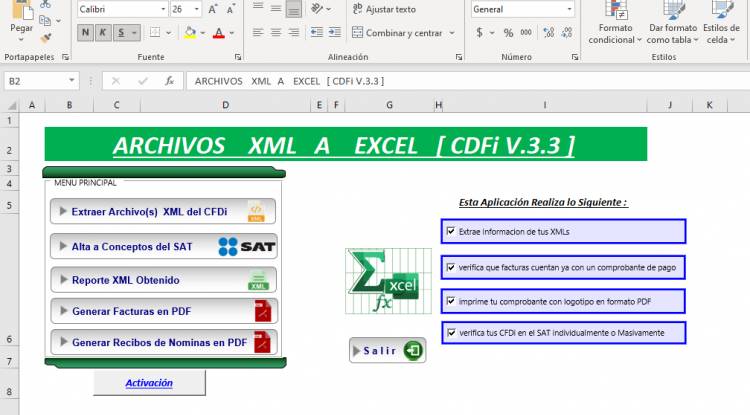Viewport: 750px width, 415px height.
Task: Toggle italic K formatting
Action: coord(102,33)
